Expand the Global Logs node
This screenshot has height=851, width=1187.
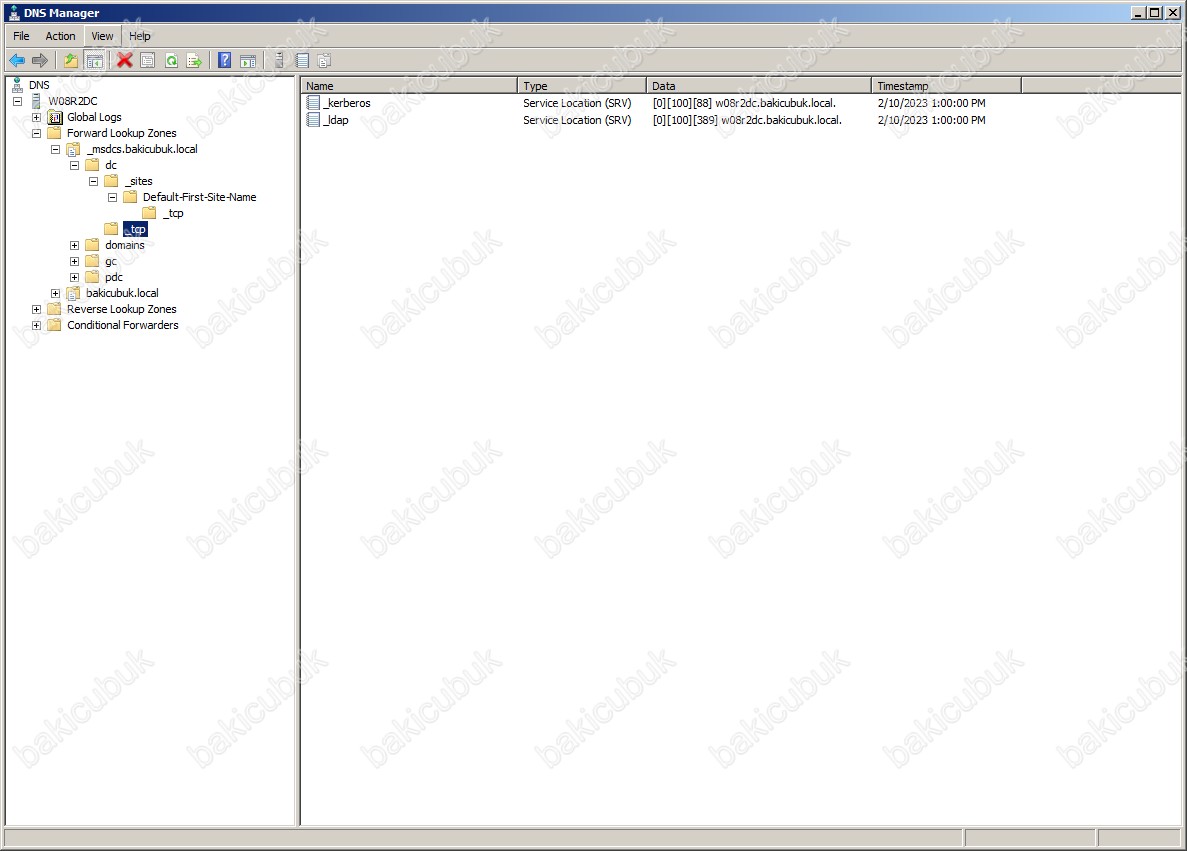pos(37,117)
